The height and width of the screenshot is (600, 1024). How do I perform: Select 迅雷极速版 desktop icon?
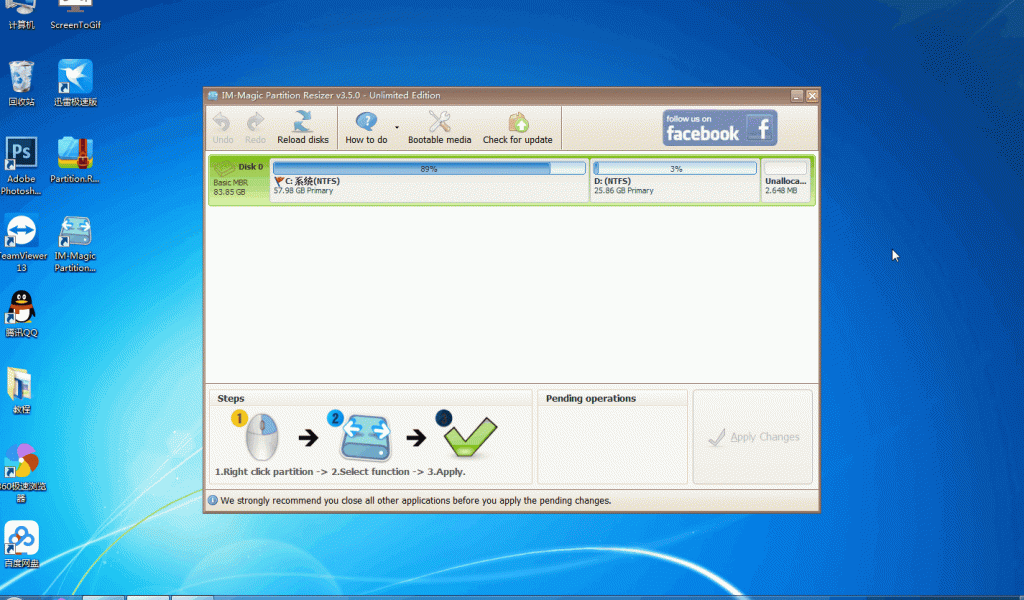75,83
